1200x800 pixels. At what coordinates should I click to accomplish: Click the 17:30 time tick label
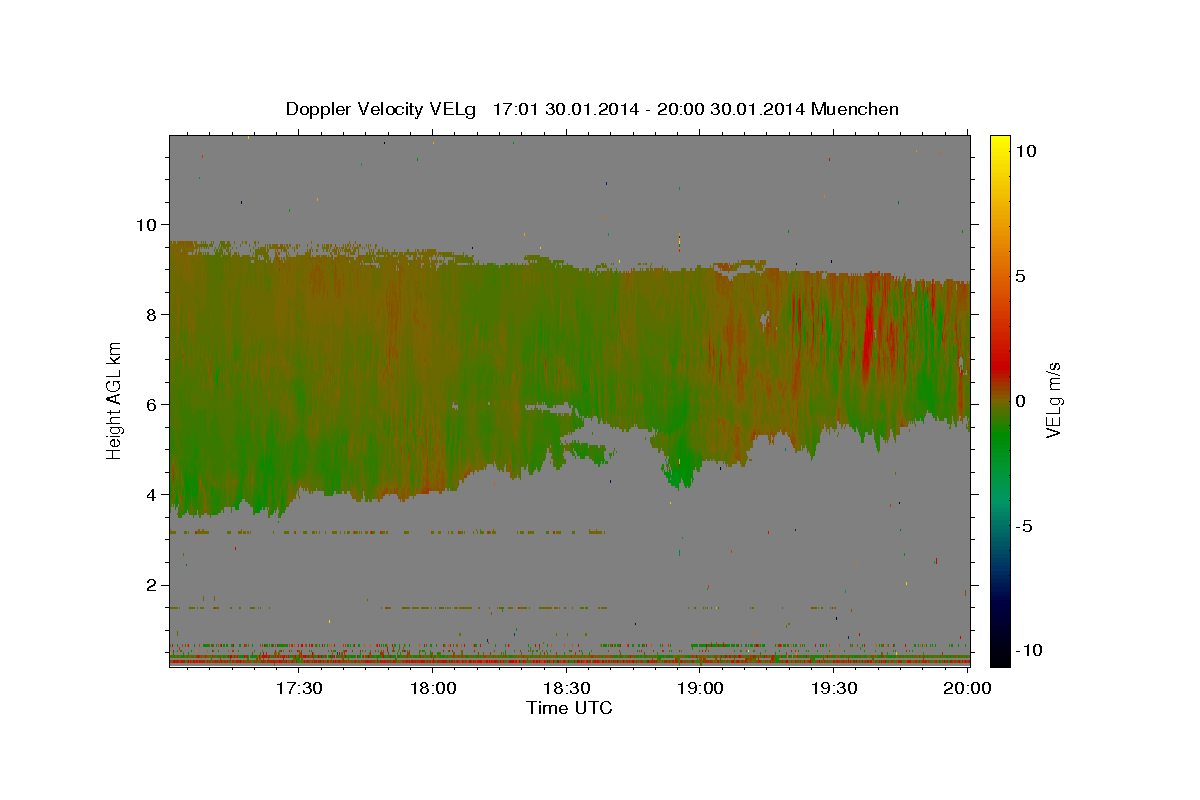click(299, 688)
